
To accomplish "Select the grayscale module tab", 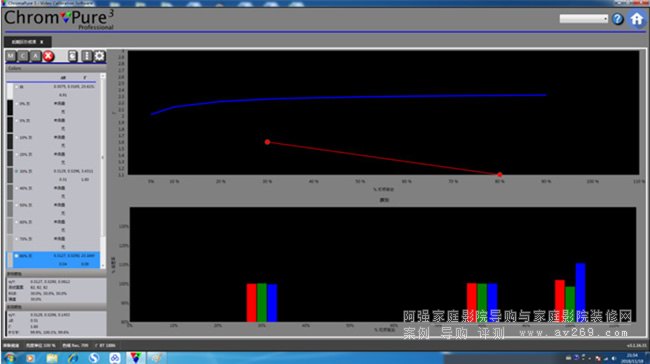I will pyautogui.click(x=24, y=42).
